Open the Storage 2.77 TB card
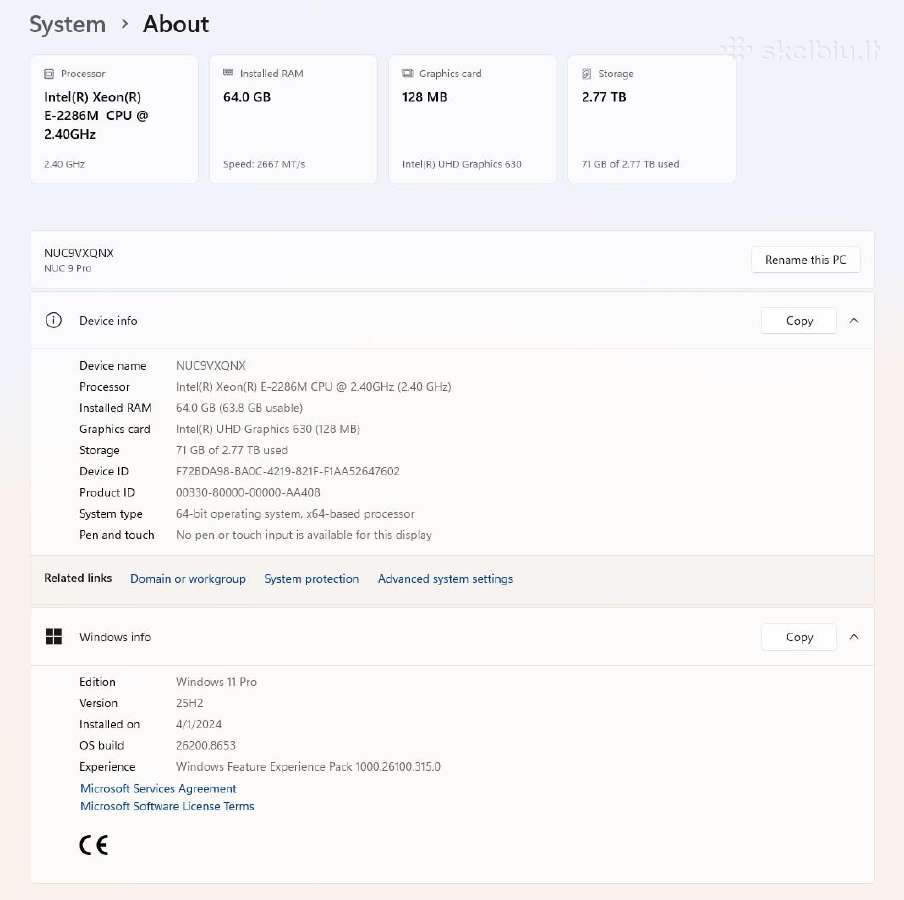904x900 pixels. pos(651,119)
